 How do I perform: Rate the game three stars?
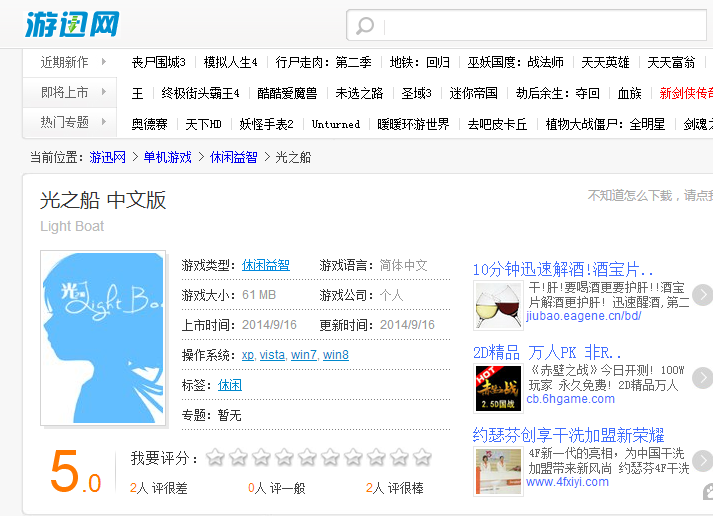(261, 457)
